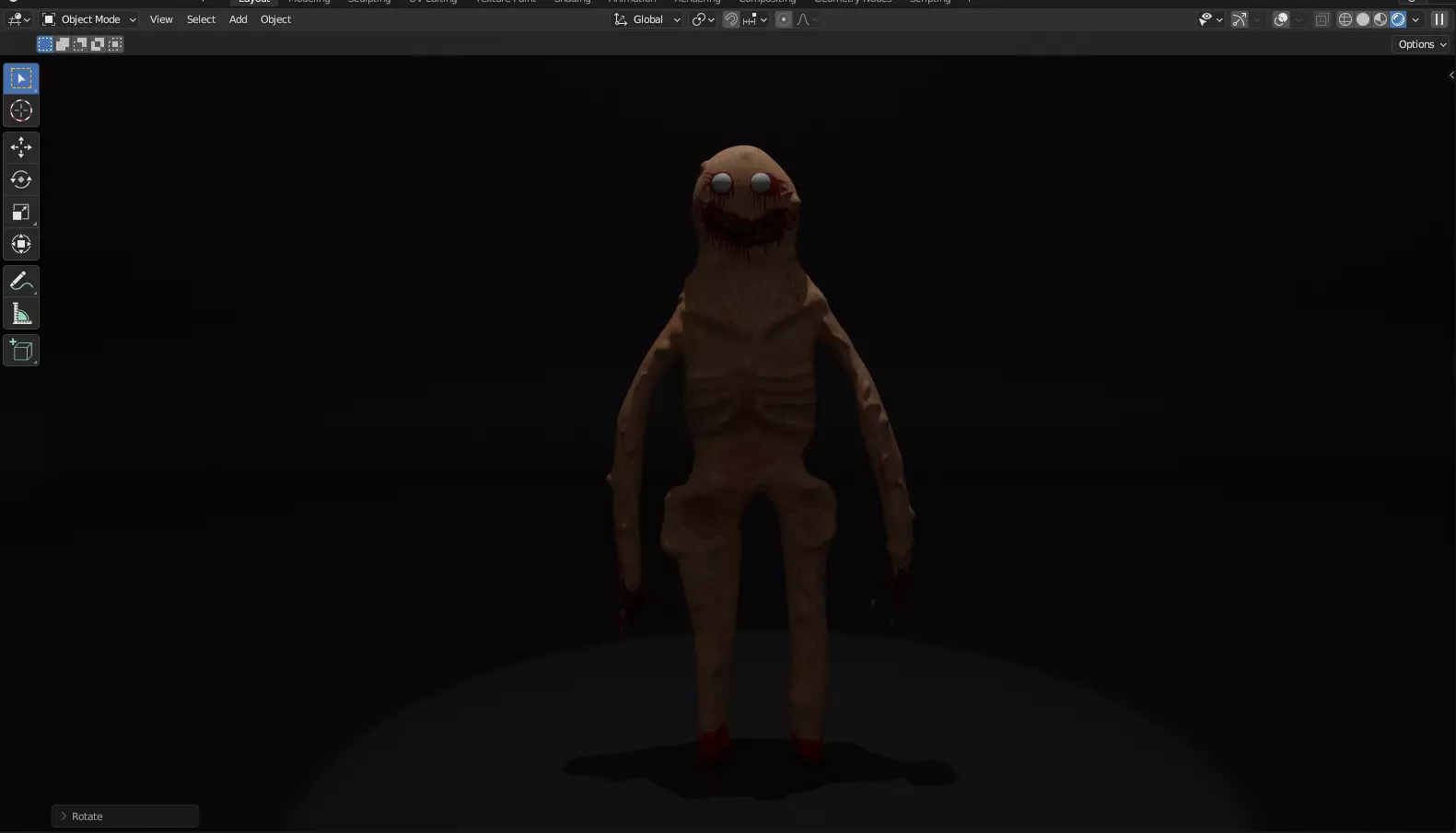Open the Options dropdown

[x=1422, y=44]
